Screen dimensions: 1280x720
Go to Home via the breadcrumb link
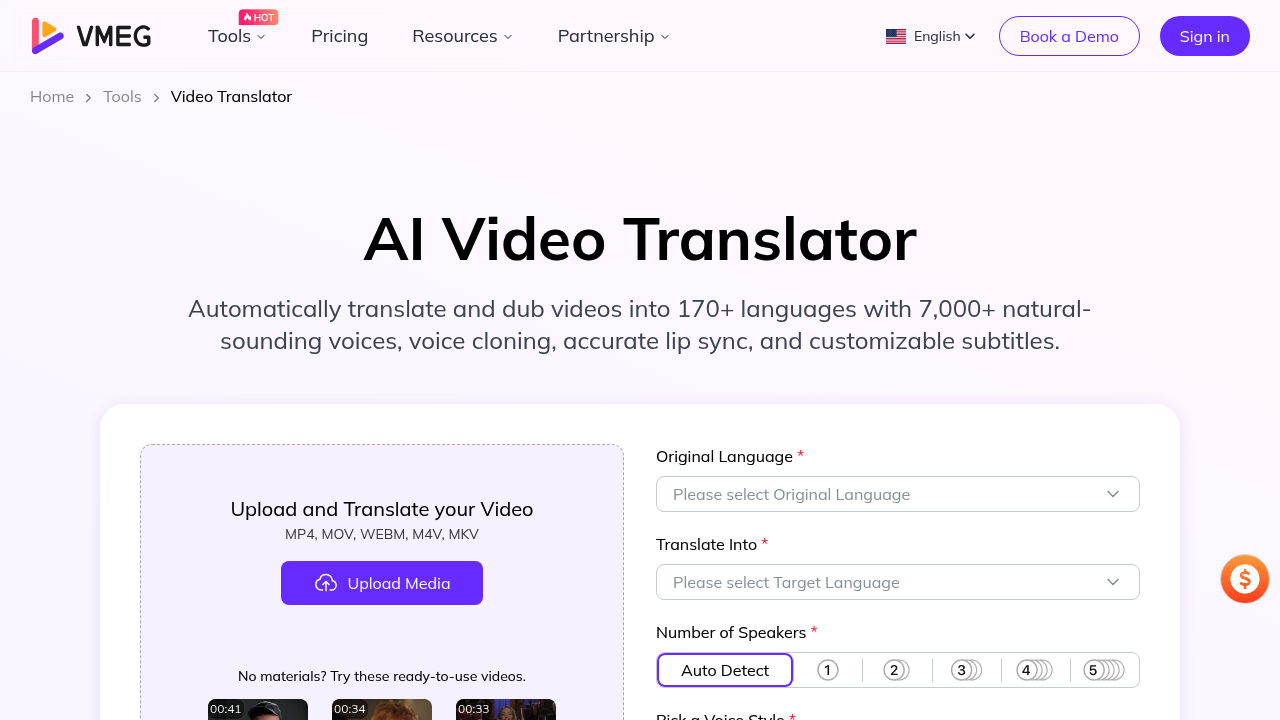[x=51, y=96]
